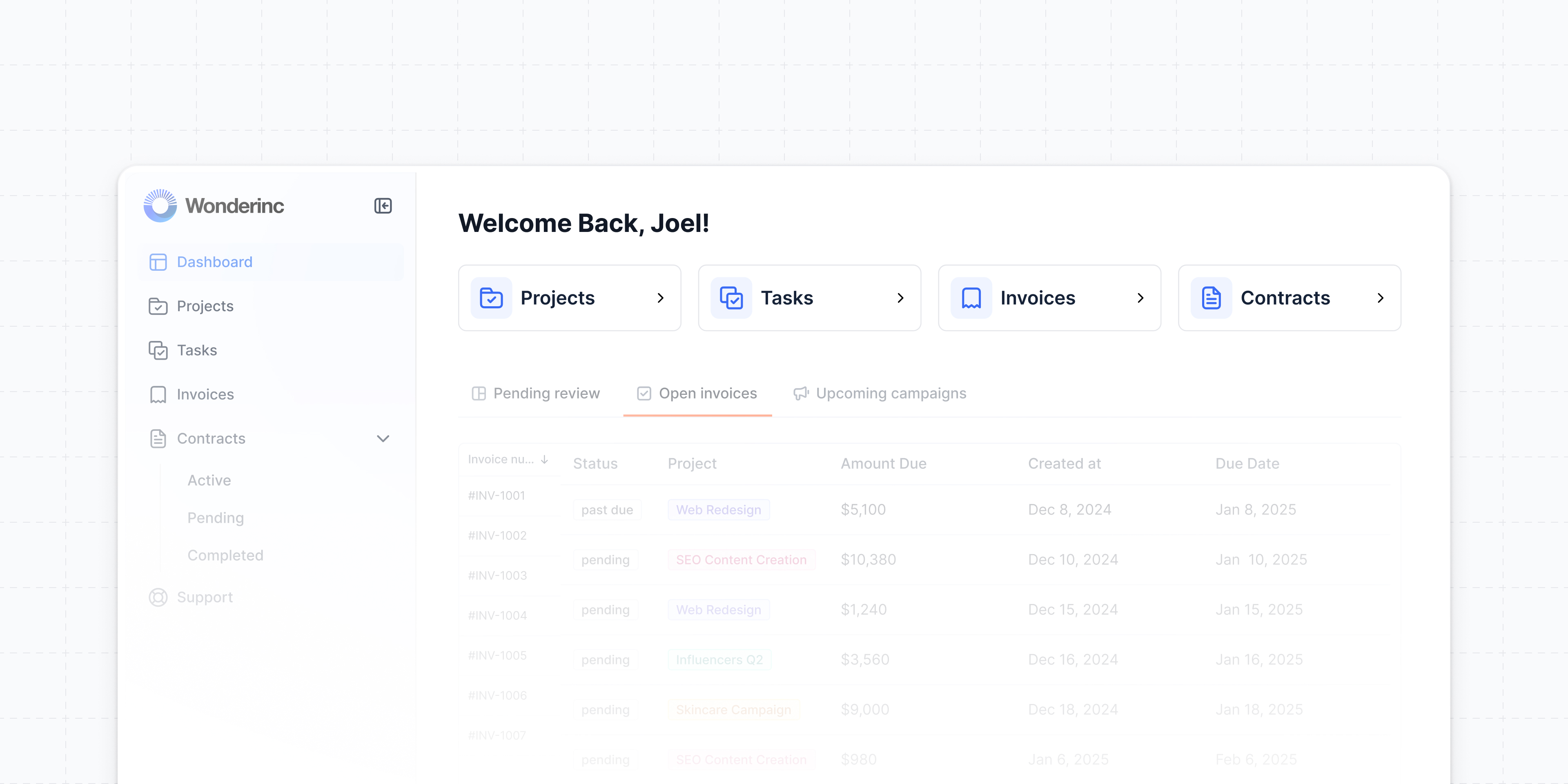Switch to Pending review tab
1568x784 pixels.
point(536,394)
